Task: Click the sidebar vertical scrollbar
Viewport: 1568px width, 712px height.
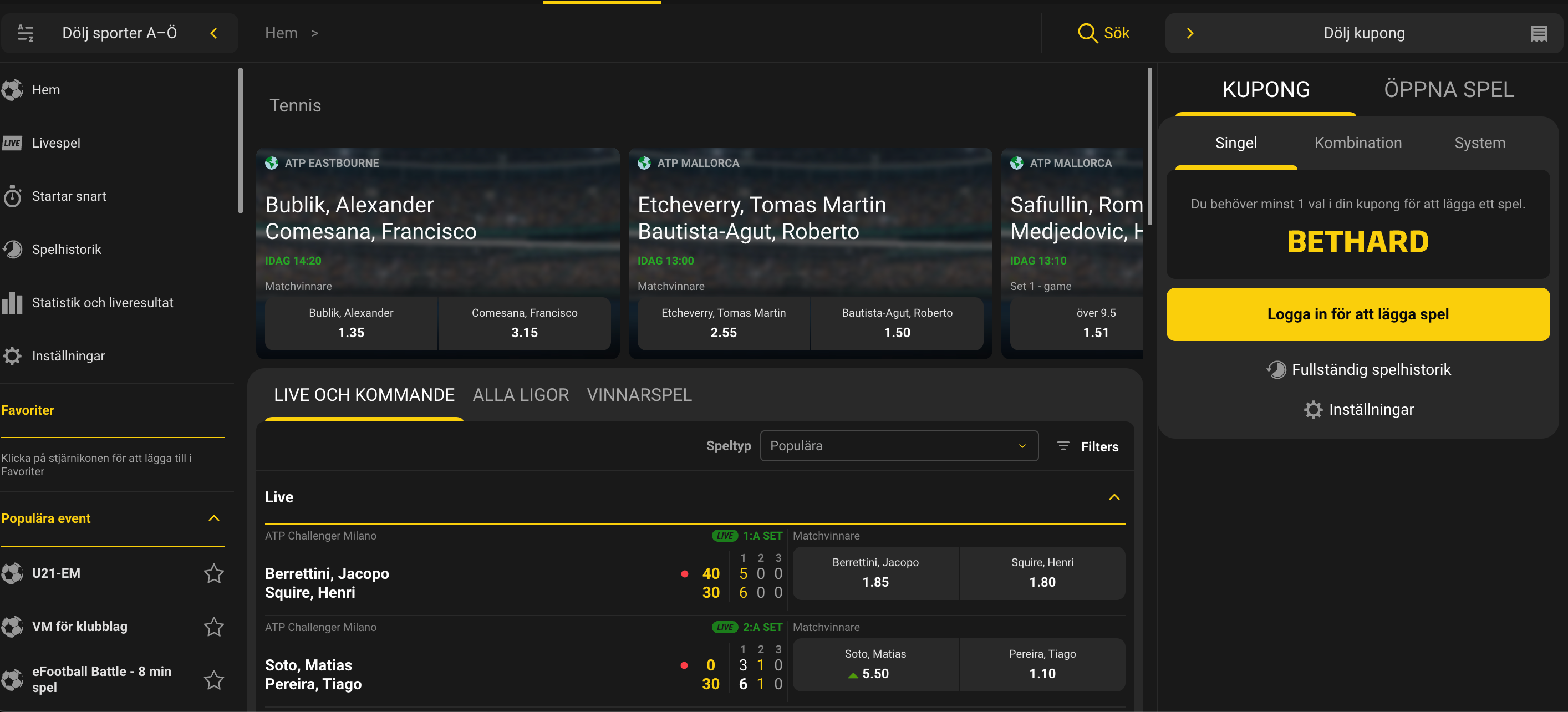Action: coord(241,140)
